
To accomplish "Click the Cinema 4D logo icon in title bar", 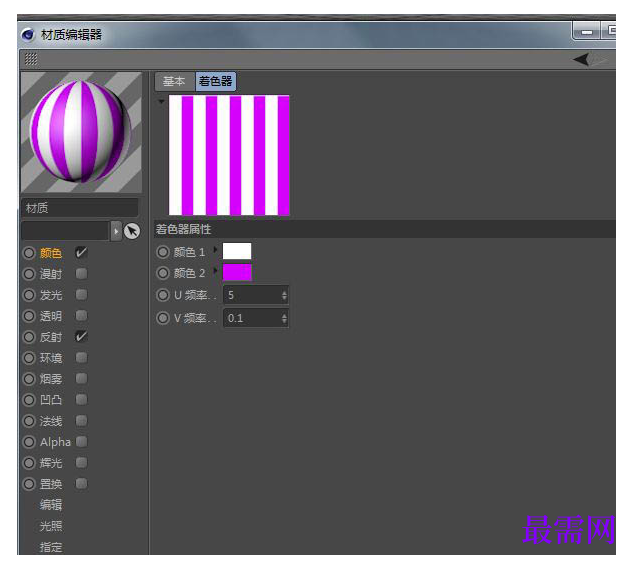I will 28,35.
